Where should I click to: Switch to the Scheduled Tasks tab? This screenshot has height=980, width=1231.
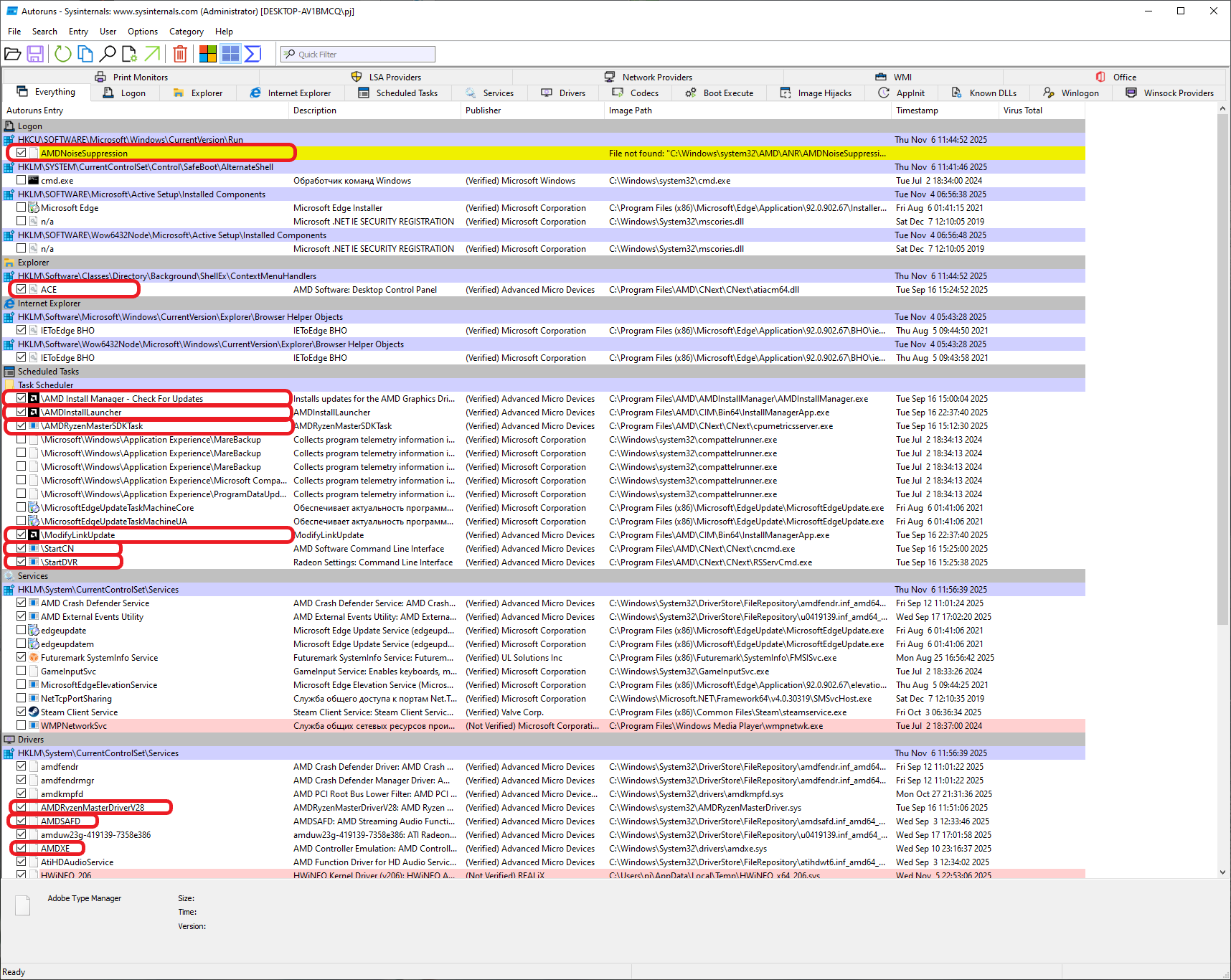pyautogui.click(x=398, y=93)
